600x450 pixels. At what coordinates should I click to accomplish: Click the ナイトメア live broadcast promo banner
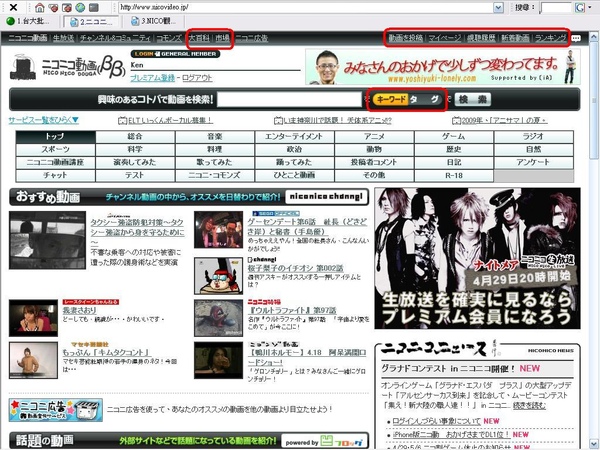[477, 258]
